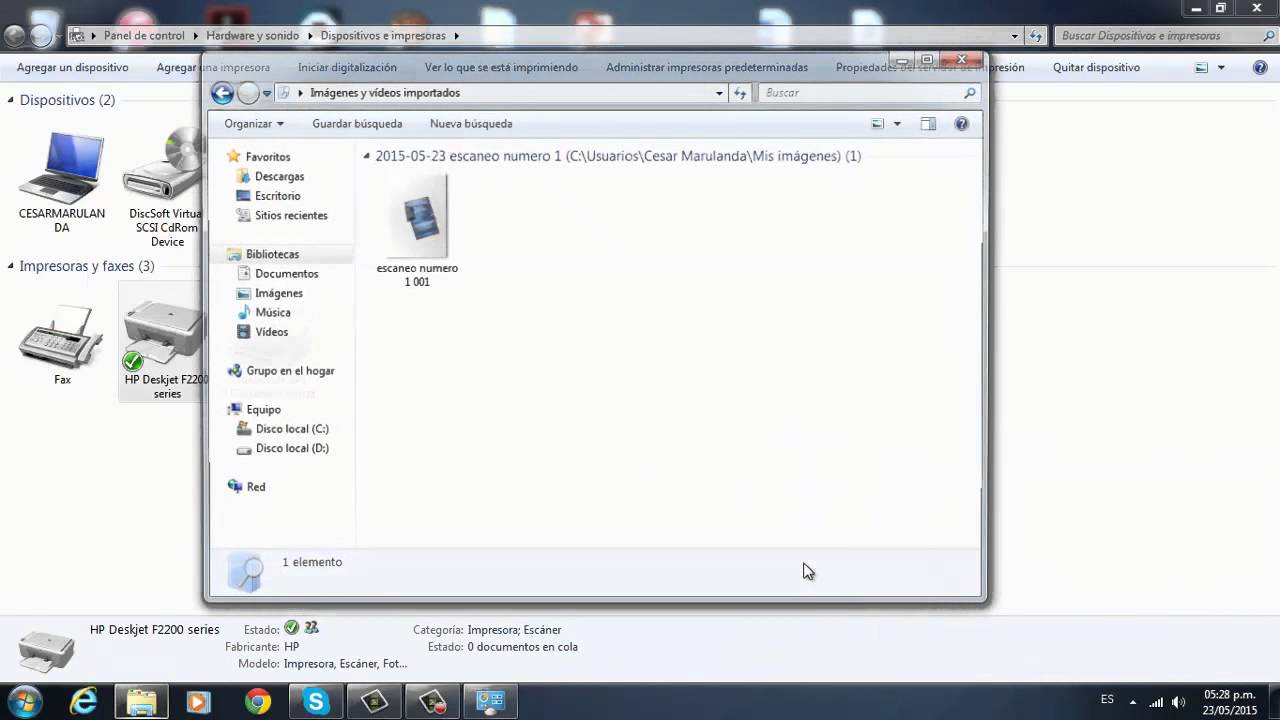Viewport: 1280px width, 720px height.
Task: Show hidden tray icons arrow
Action: [x=1133, y=701]
